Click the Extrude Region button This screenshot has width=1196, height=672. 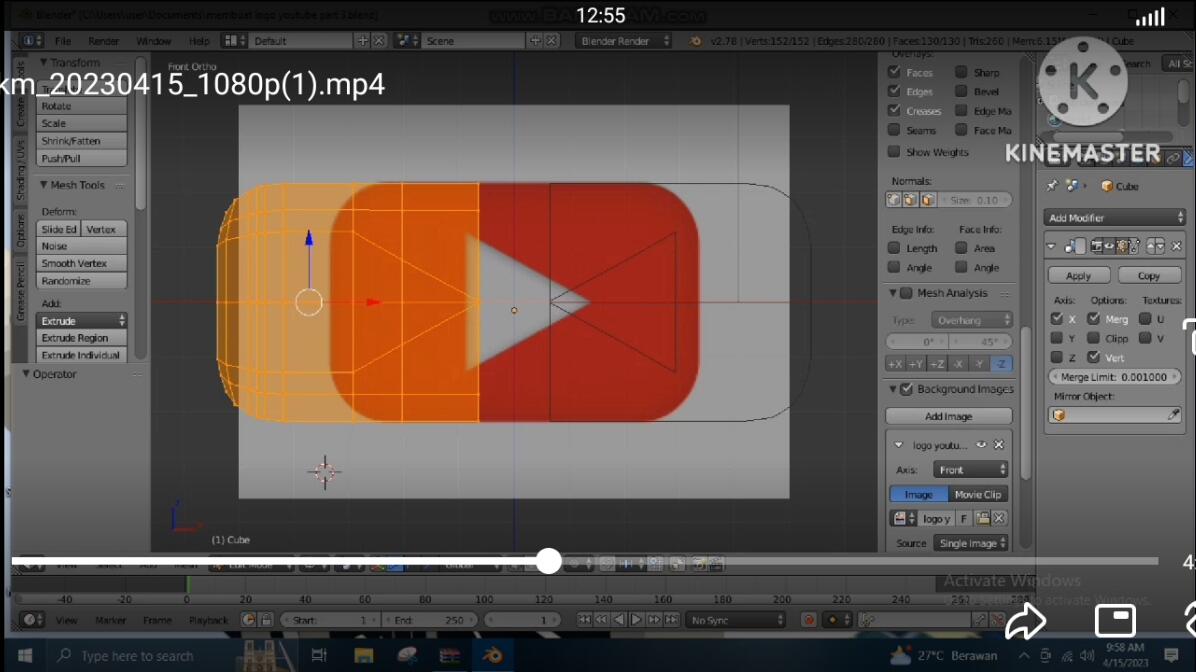point(82,338)
